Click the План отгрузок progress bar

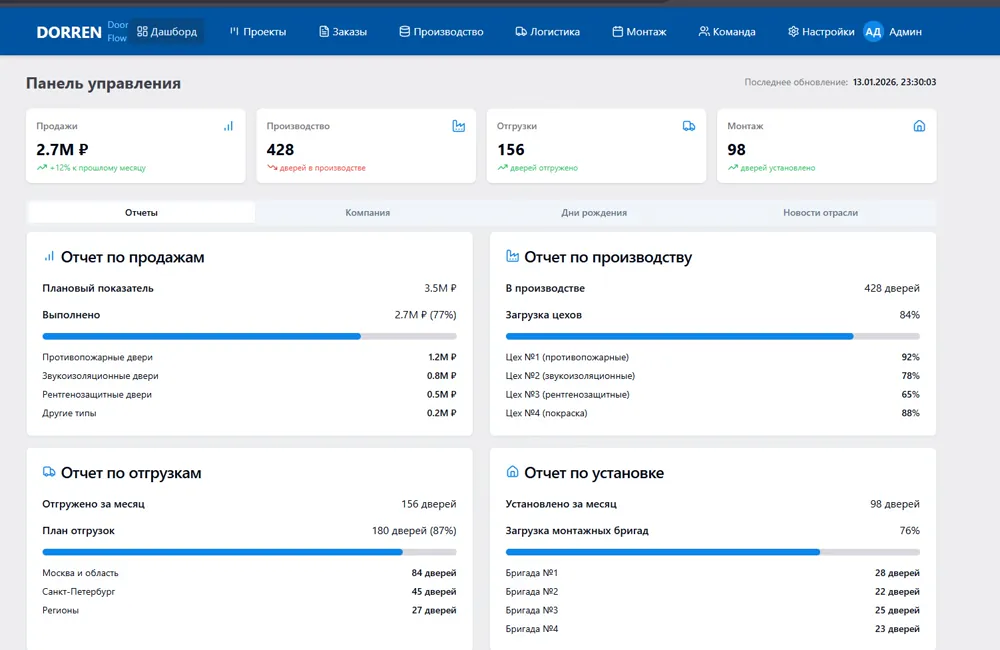tap(249, 552)
